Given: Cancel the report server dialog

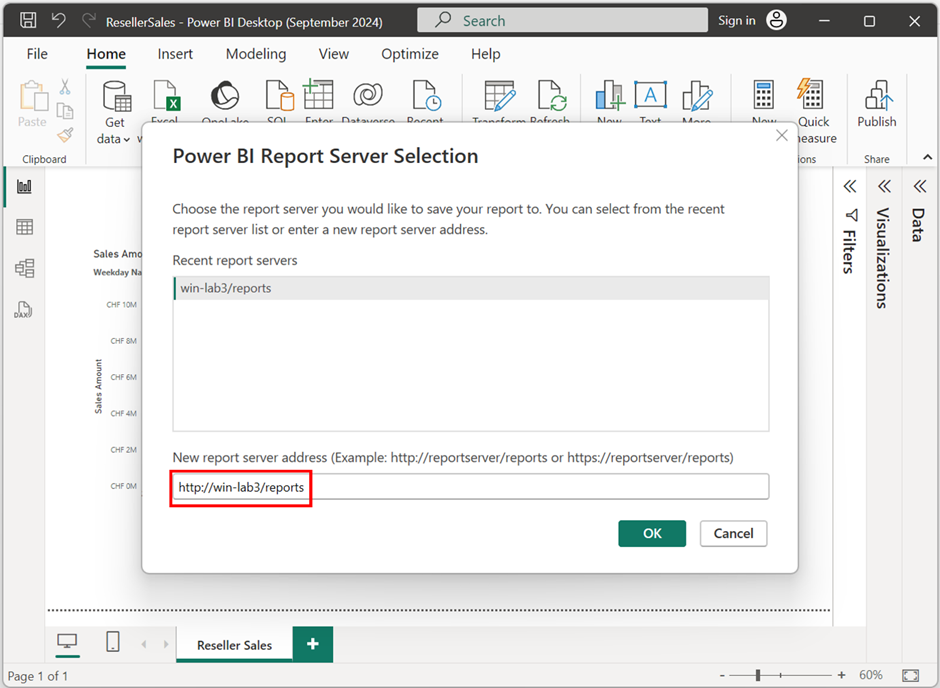Looking at the screenshot, I should [x=733, y=533].
